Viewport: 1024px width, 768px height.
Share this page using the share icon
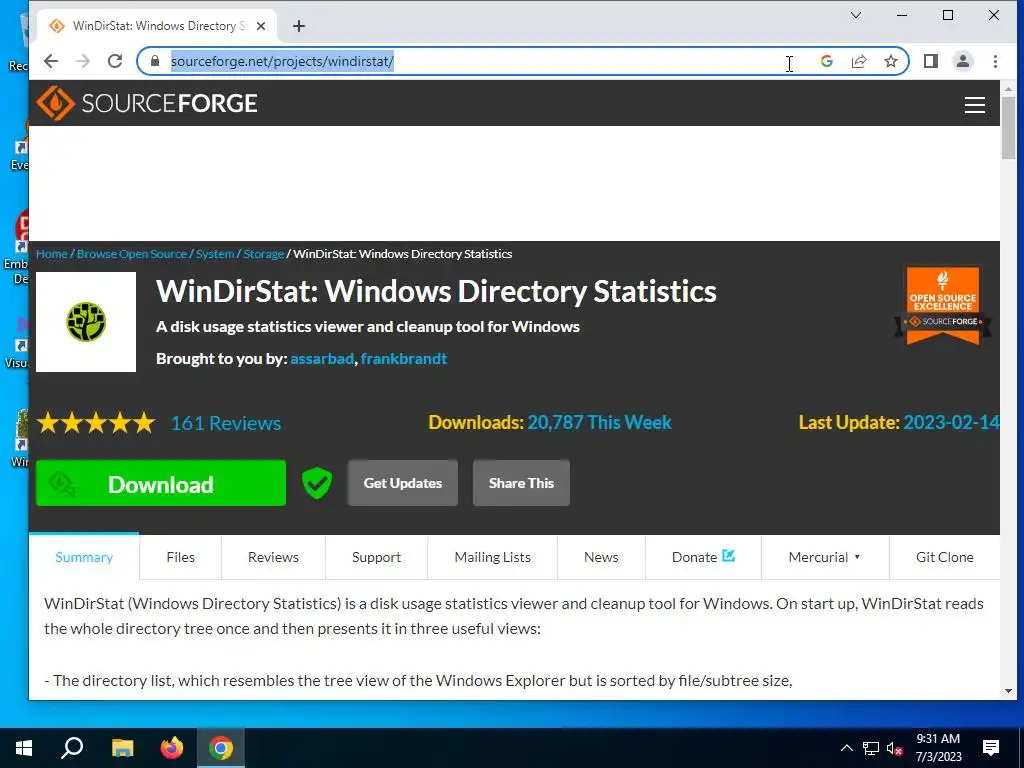(859, 61)
